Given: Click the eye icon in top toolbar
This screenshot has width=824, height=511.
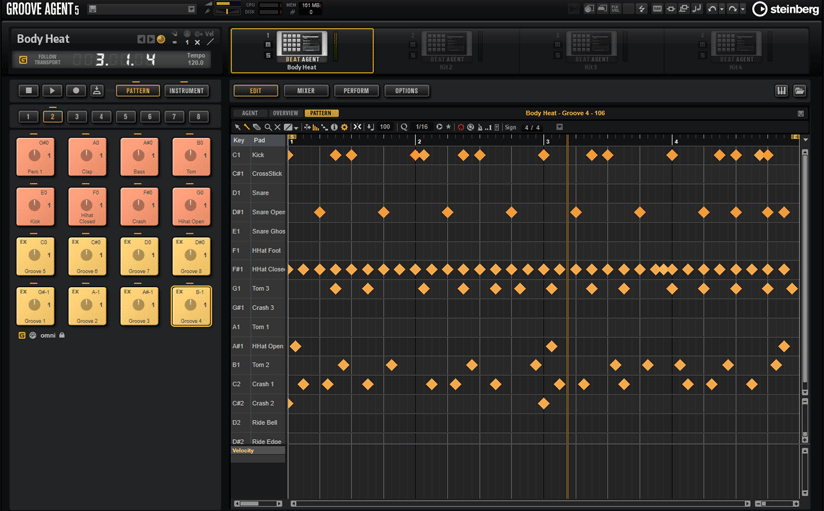Looking at the screenshot, I should tap(671, 9).
